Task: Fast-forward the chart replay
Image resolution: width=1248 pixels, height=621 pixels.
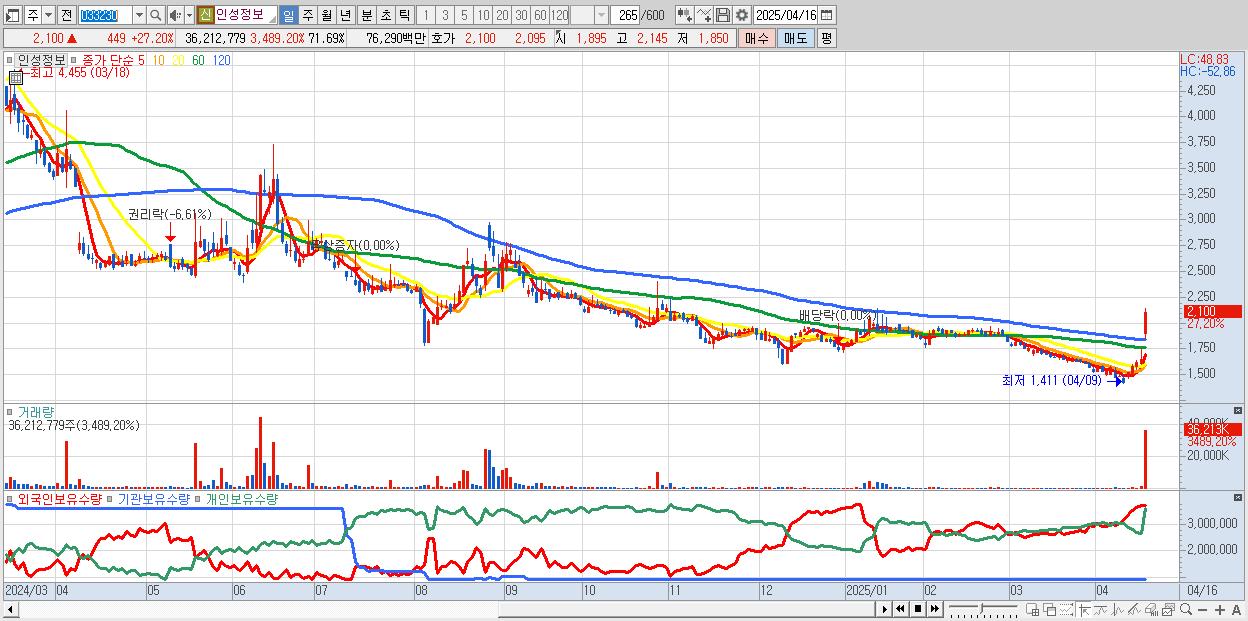Action: [x=934, y=609]
